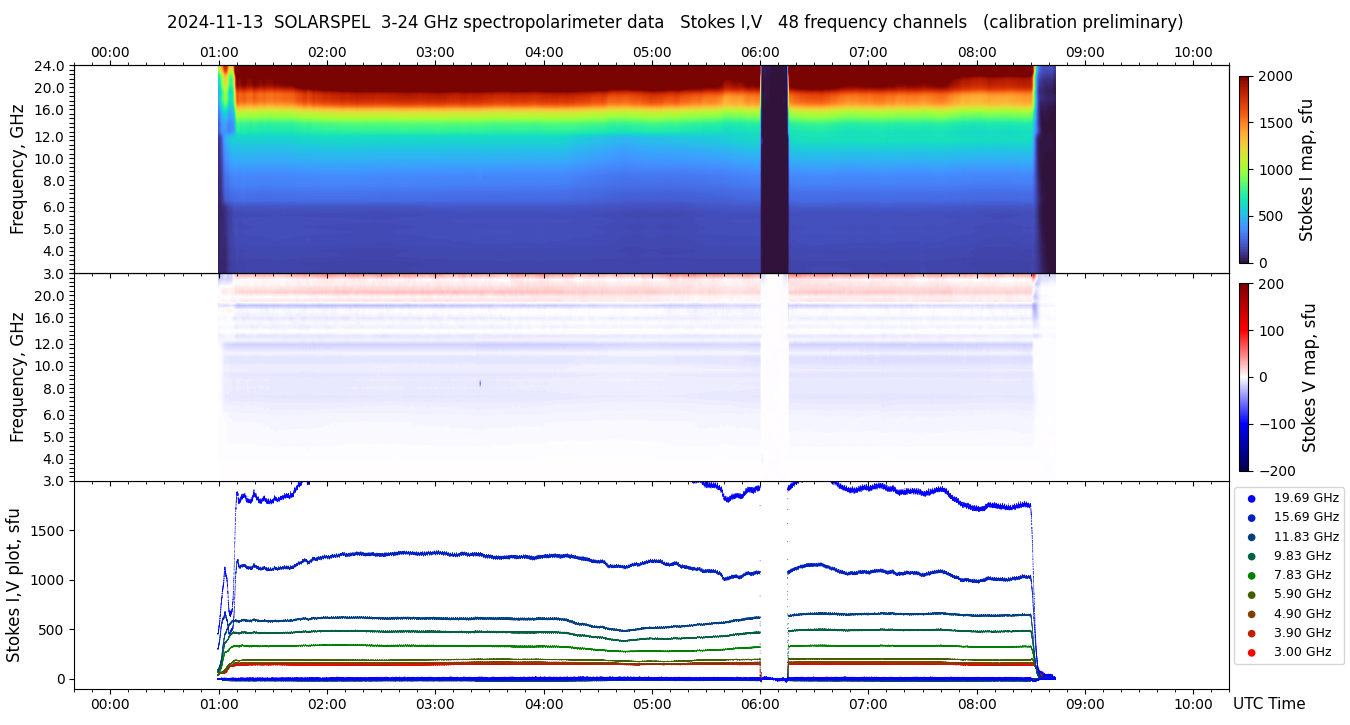Click the dark data gap in Stokes I spectrogram
Image resolution: width=1350 pixels, height=725 pixels.
[774, 169]
